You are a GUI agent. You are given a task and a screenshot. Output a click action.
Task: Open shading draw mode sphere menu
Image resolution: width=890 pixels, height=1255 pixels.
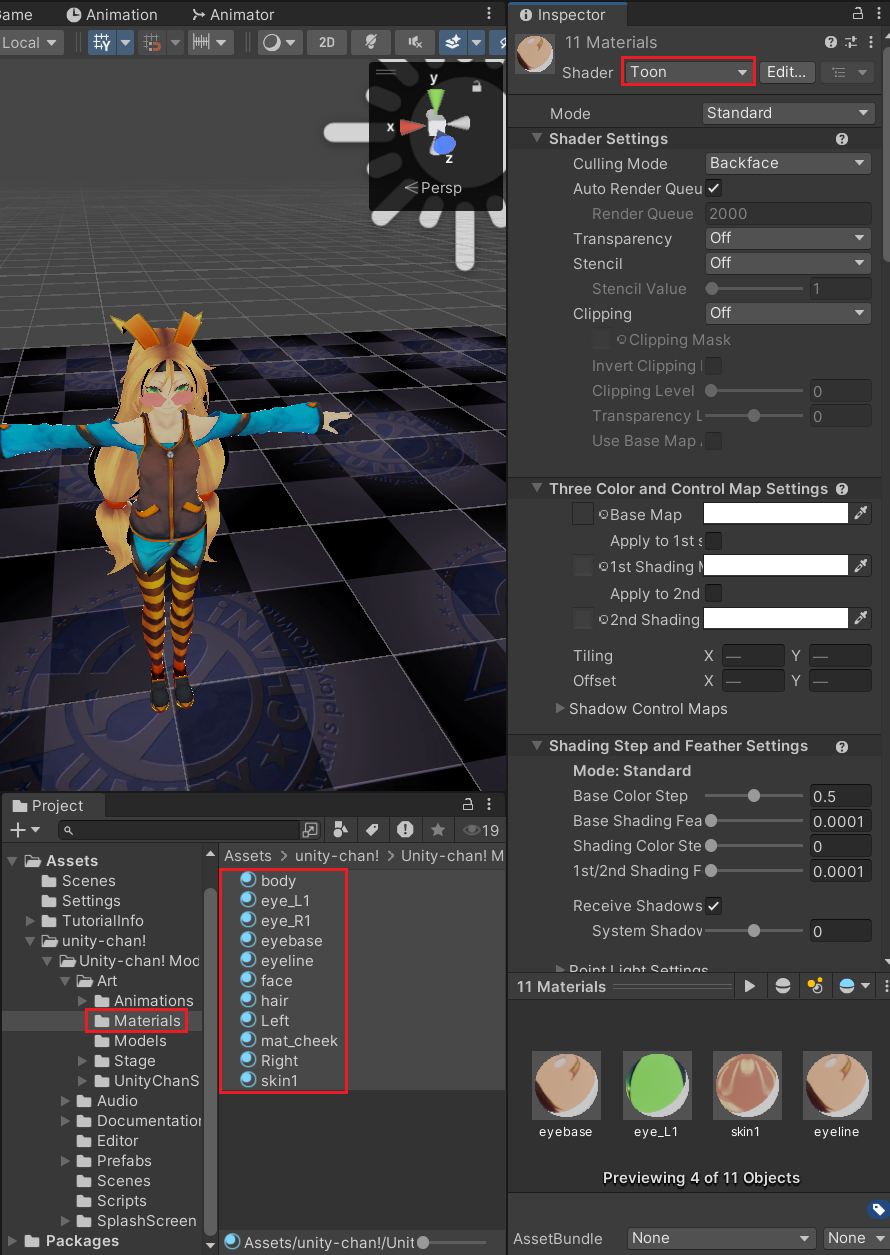tap(280, 43)
